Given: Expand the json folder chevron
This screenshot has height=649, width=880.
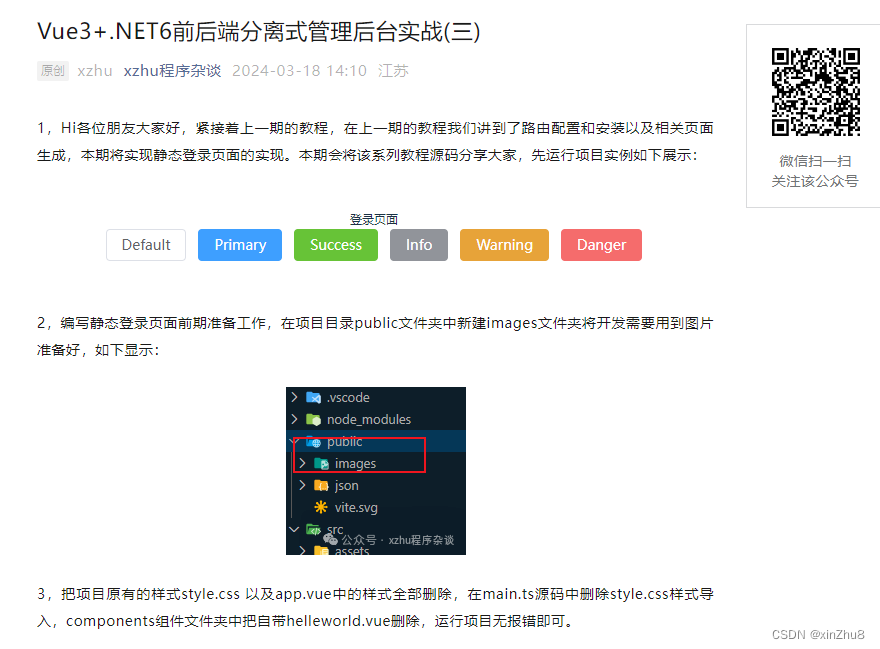Looking at the screenshot, I should point(303,485).
